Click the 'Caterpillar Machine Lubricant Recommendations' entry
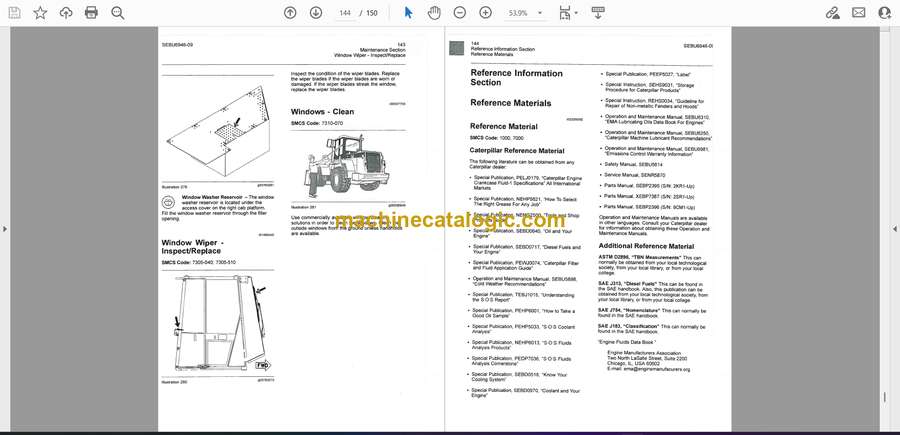 click(x=656, y=135)
